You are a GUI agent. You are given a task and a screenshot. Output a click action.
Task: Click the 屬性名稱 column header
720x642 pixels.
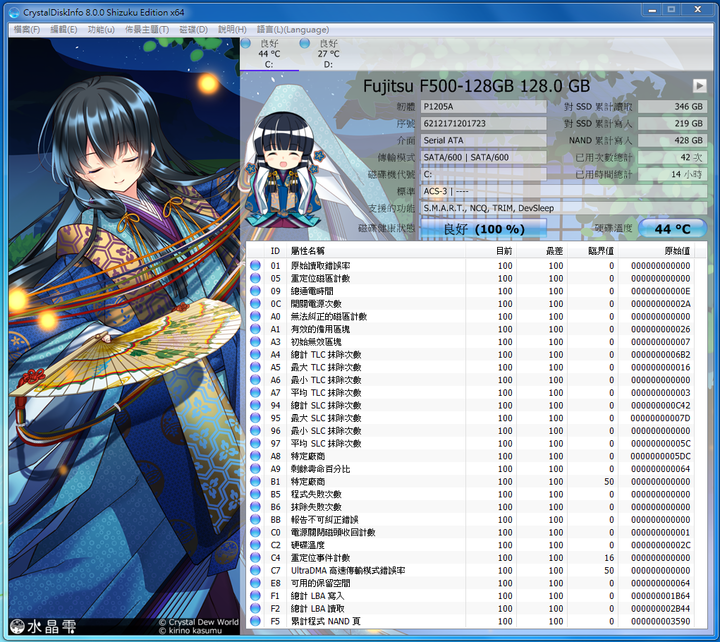[x=376, y=251]
